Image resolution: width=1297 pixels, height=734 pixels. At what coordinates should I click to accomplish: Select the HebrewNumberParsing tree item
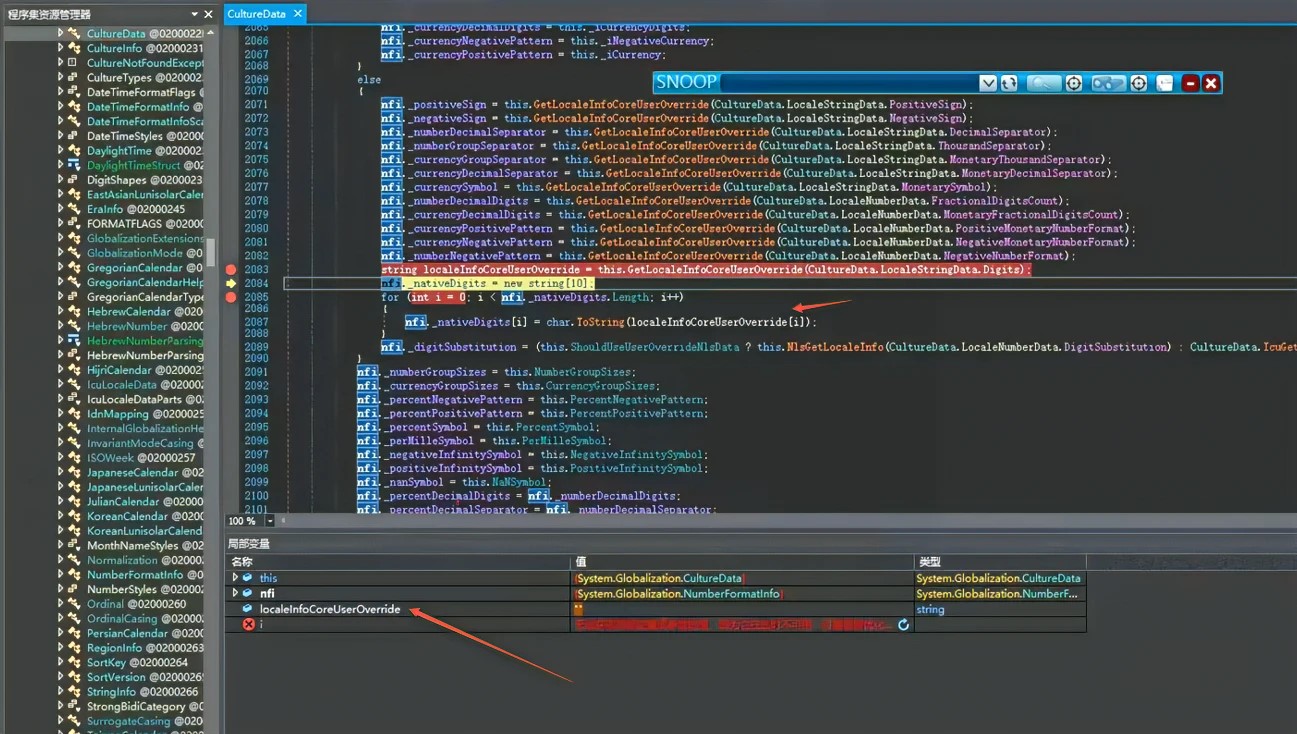pos(145,340)
